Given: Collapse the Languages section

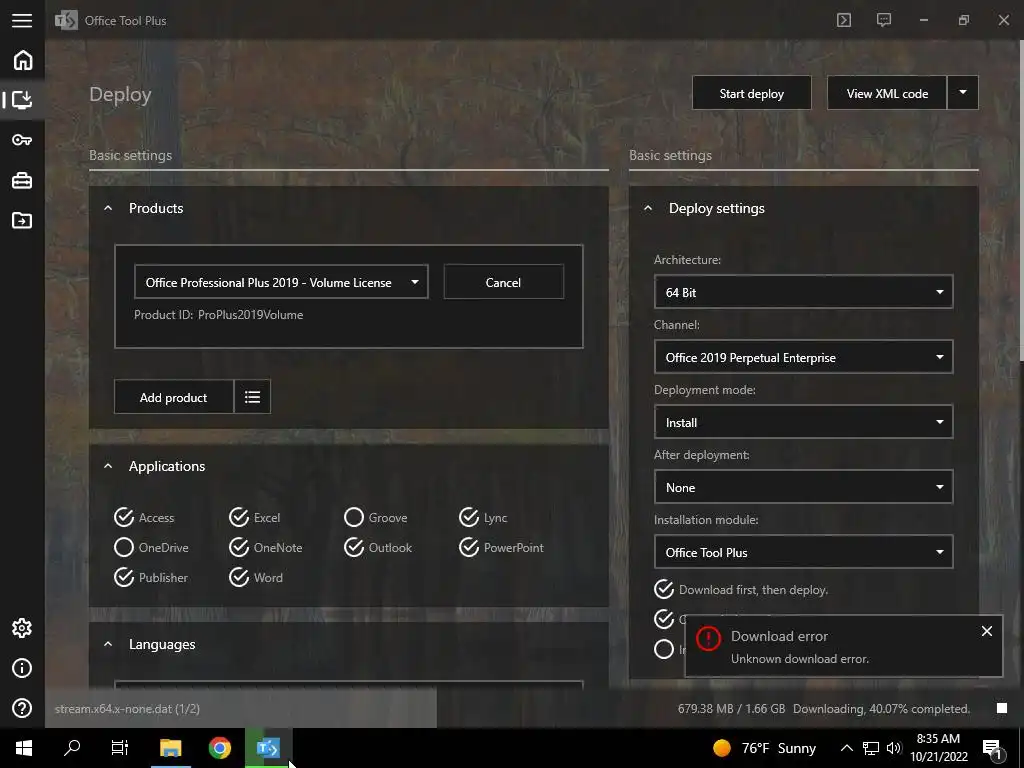Looking at the screenshot, I should click(108, 645).
